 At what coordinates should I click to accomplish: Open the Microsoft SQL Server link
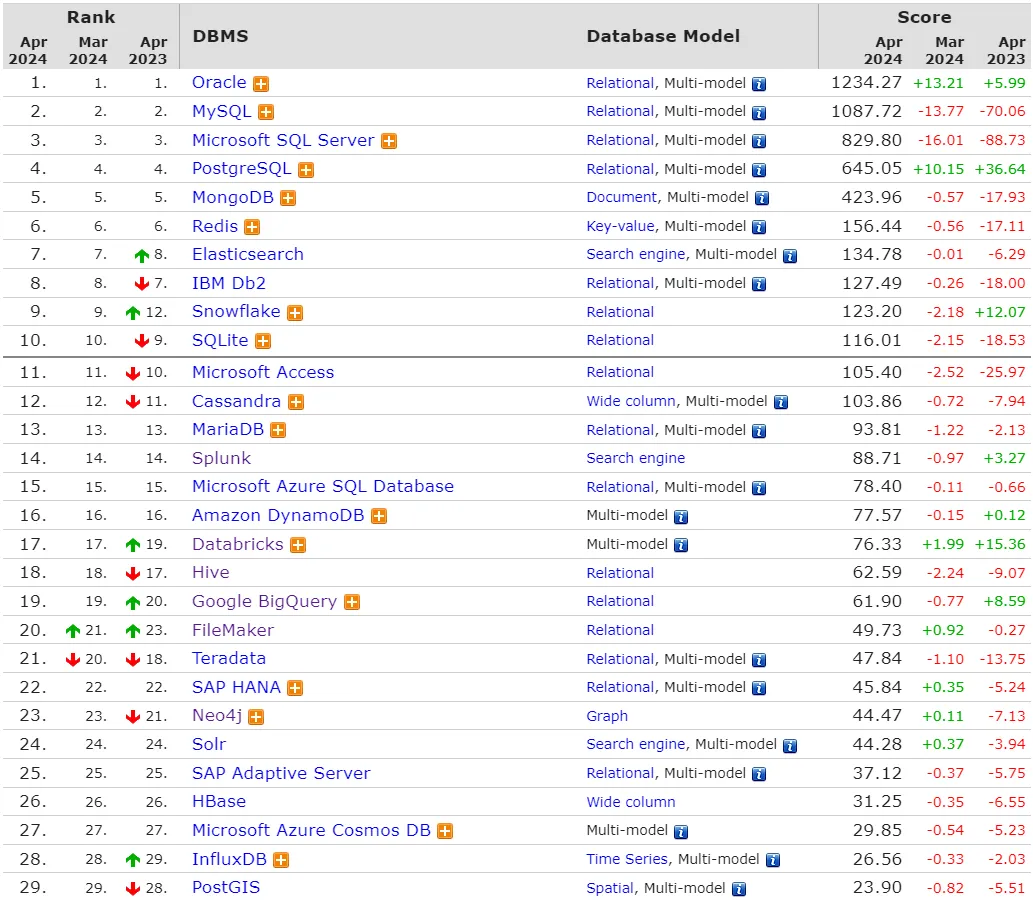pos(283,140)
